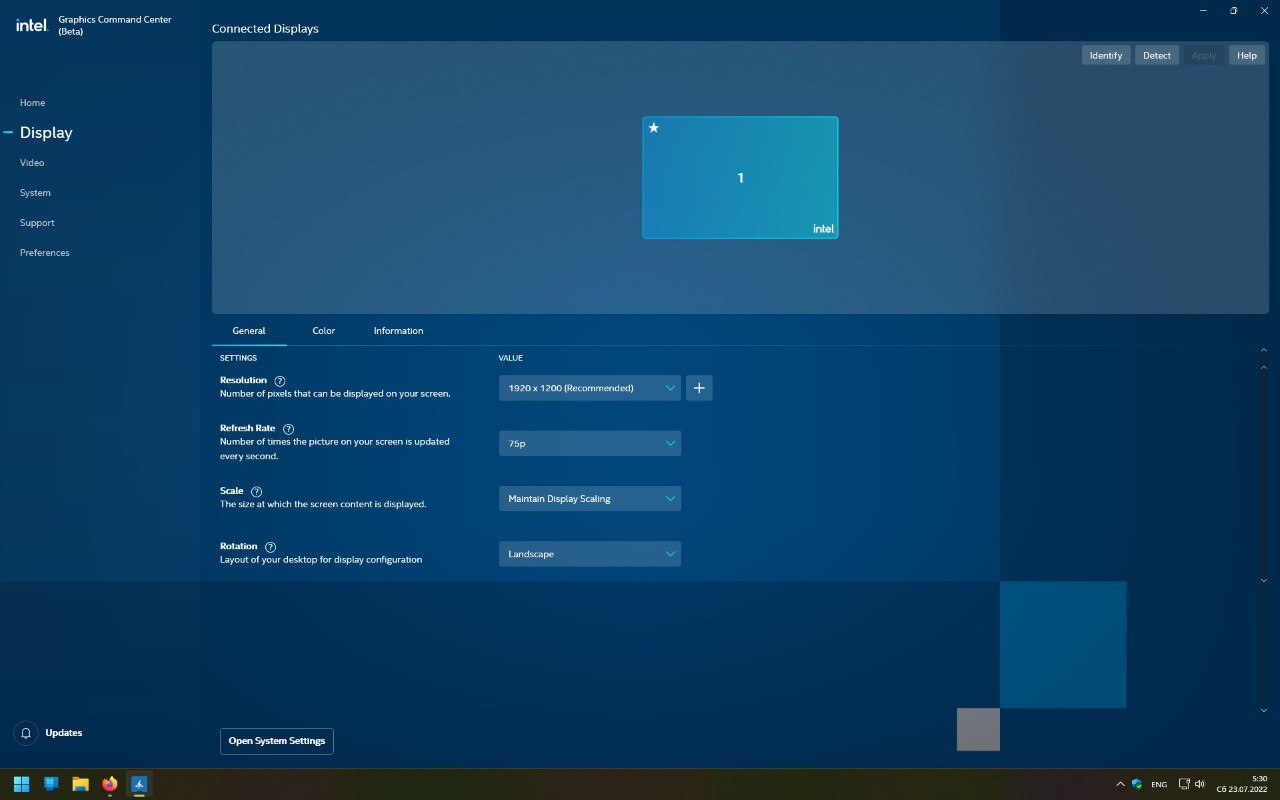The image size is (1280, 800).
Task: Click the Scale help question icon
Action: coord(256,492)
